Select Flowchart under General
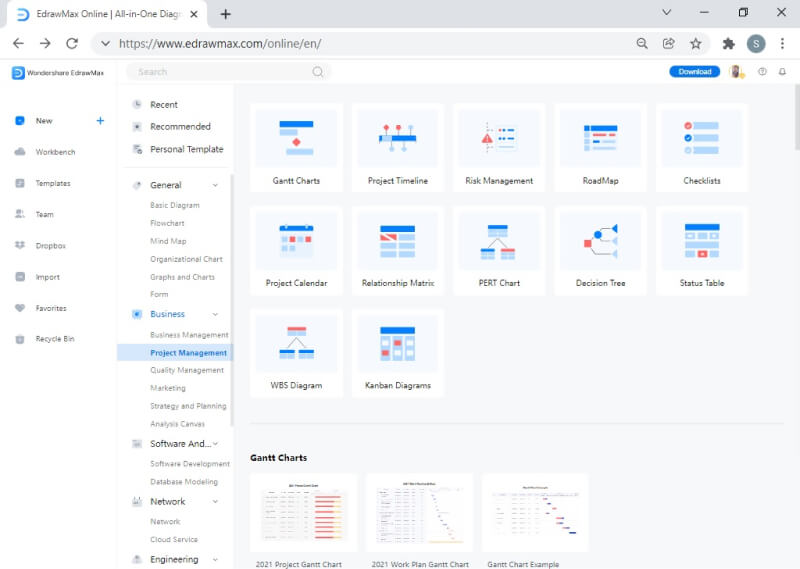 click(167, 223)
